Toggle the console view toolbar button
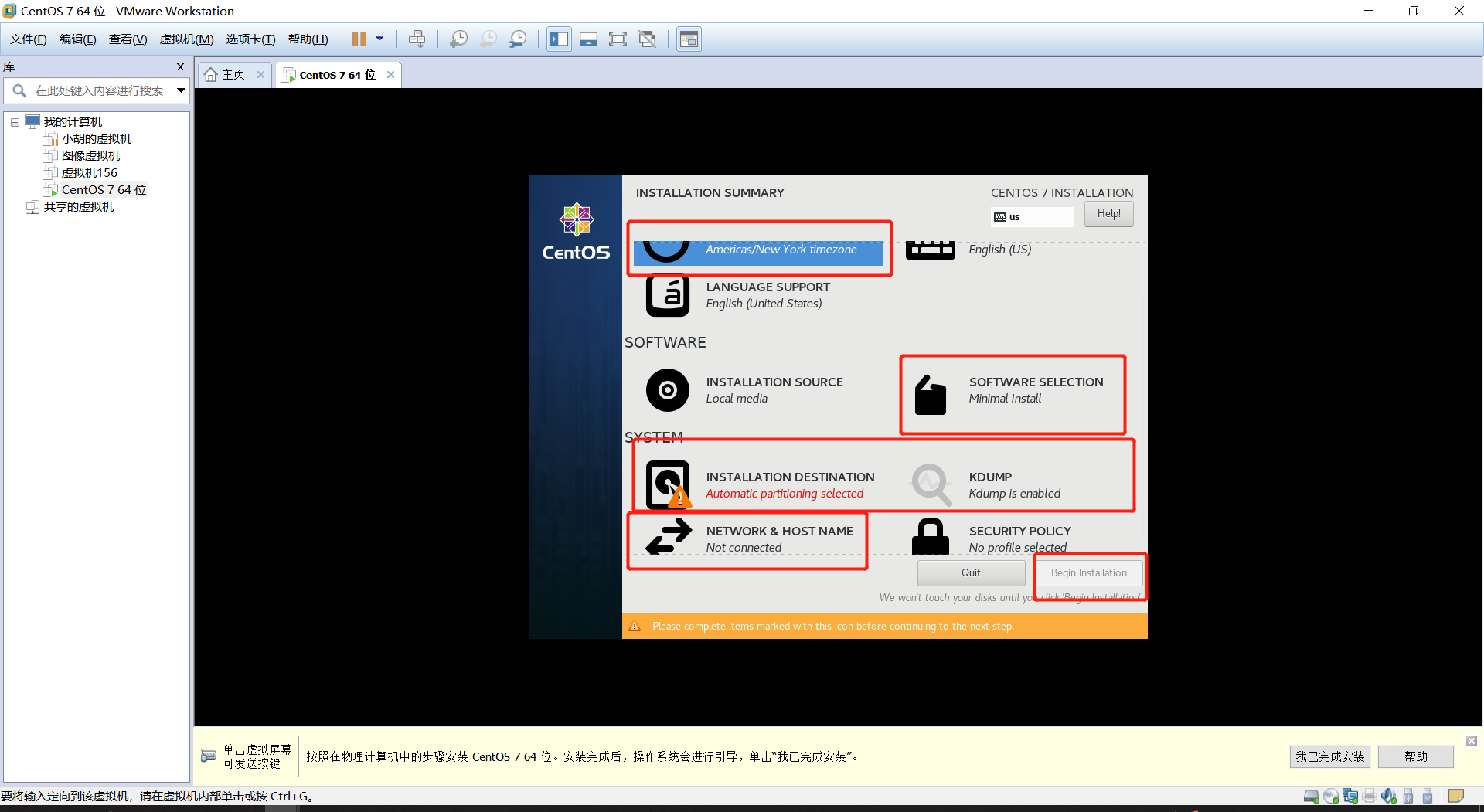1484x812 pixels. 689,39
